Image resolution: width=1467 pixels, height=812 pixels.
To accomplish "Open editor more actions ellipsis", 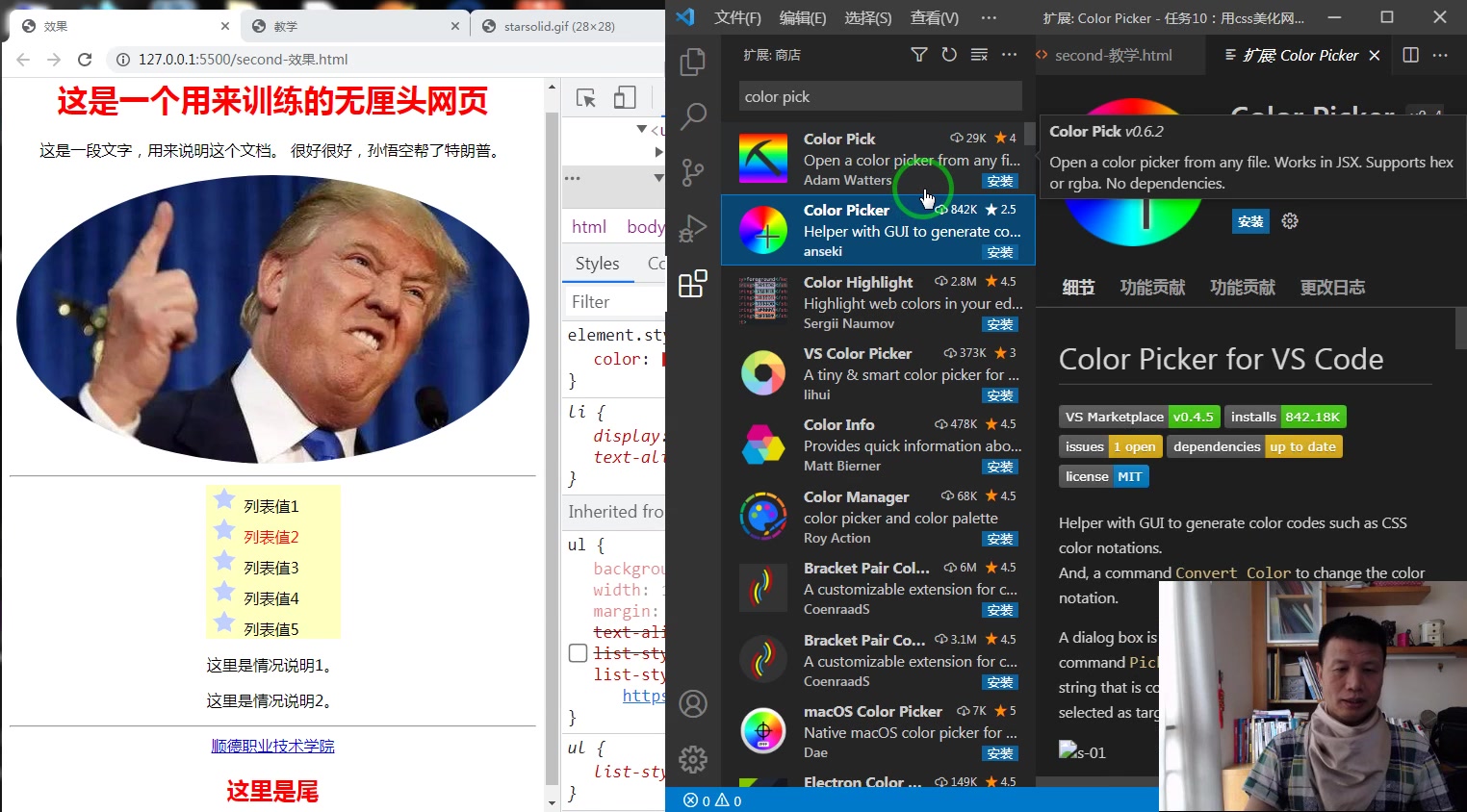I will (x=1440, y=55).
